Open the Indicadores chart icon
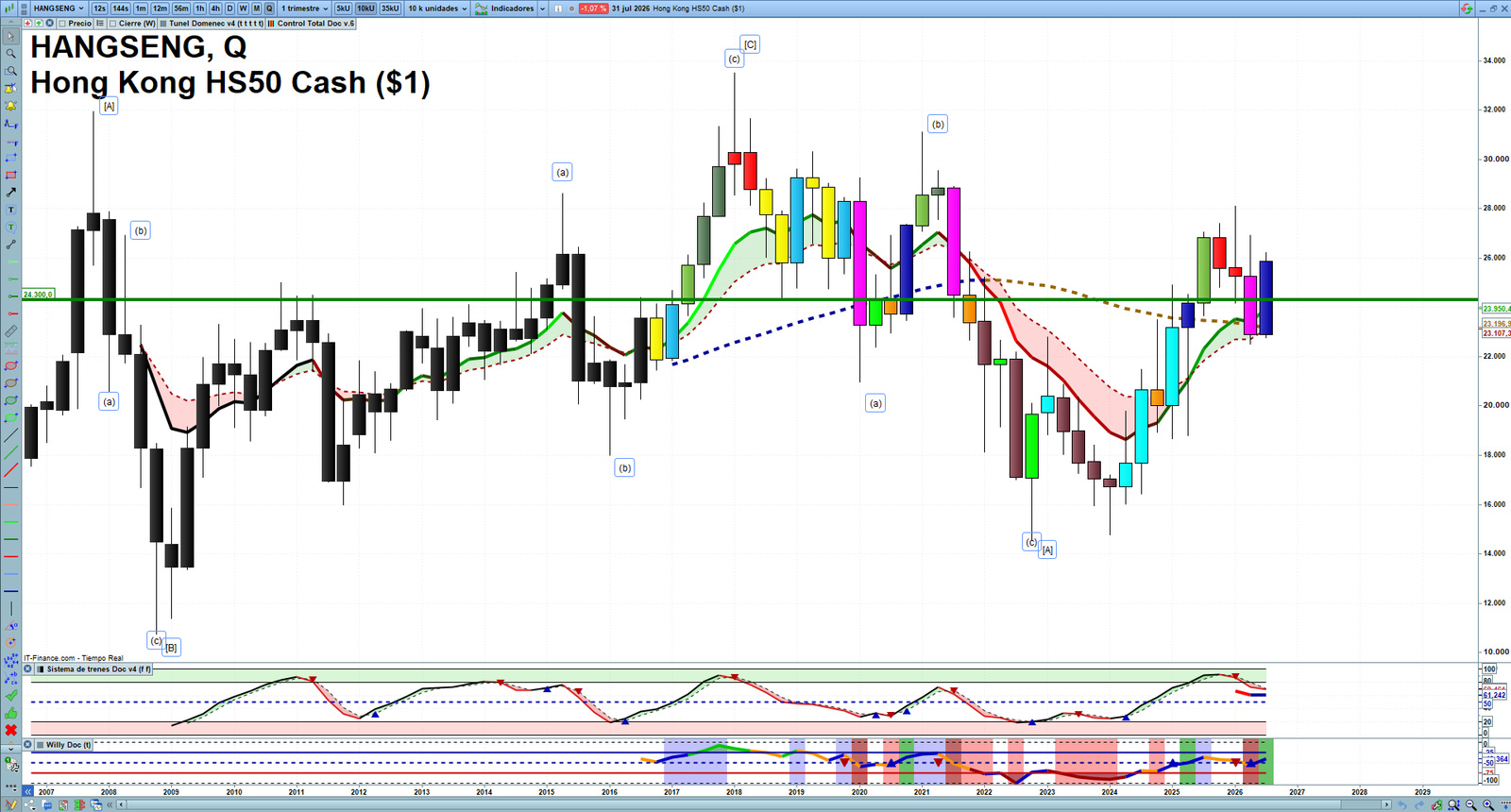The image size is (1511, 812). pyautogui.click(x=482, y=8)
